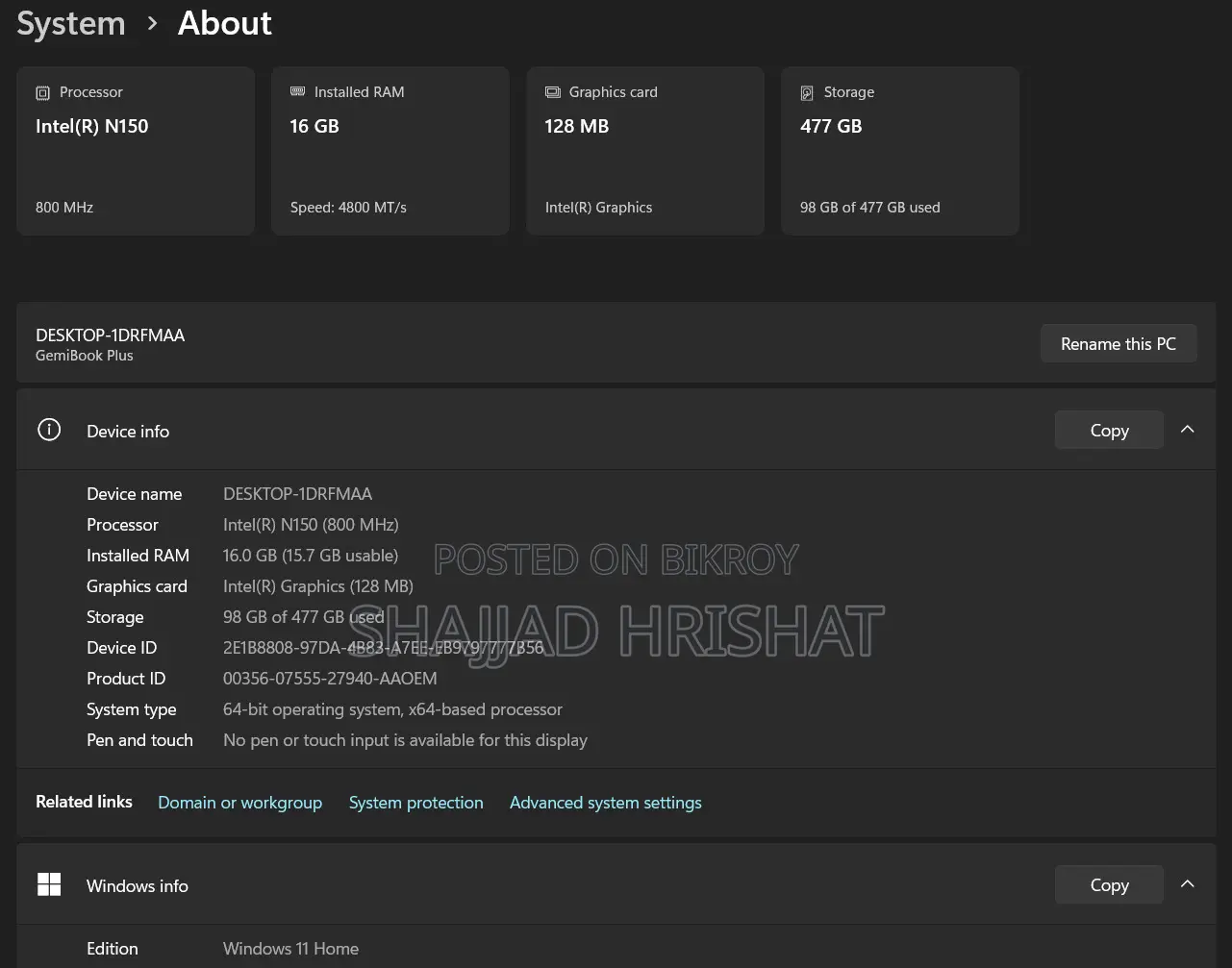Click the Device ID value text
1232x968 pixels.
point(383,648)
